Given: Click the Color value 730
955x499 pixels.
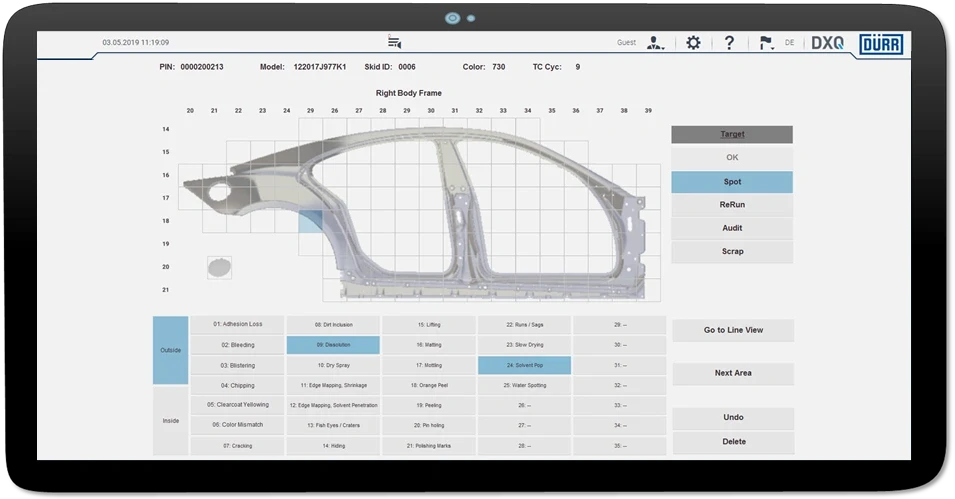Looking at the screenshot, I should pos(499,67).
